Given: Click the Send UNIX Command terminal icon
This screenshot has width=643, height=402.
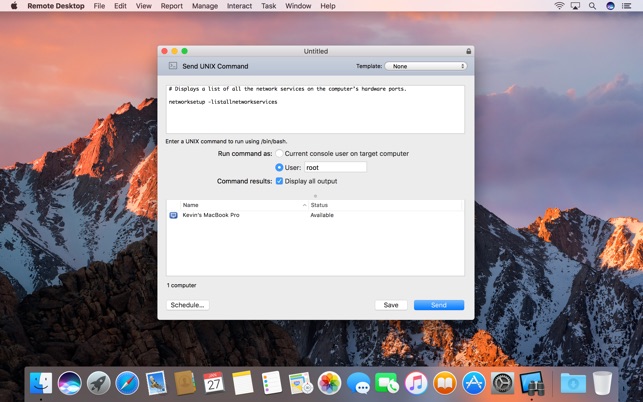Looking at the screenshot, I should click(173, 66).
